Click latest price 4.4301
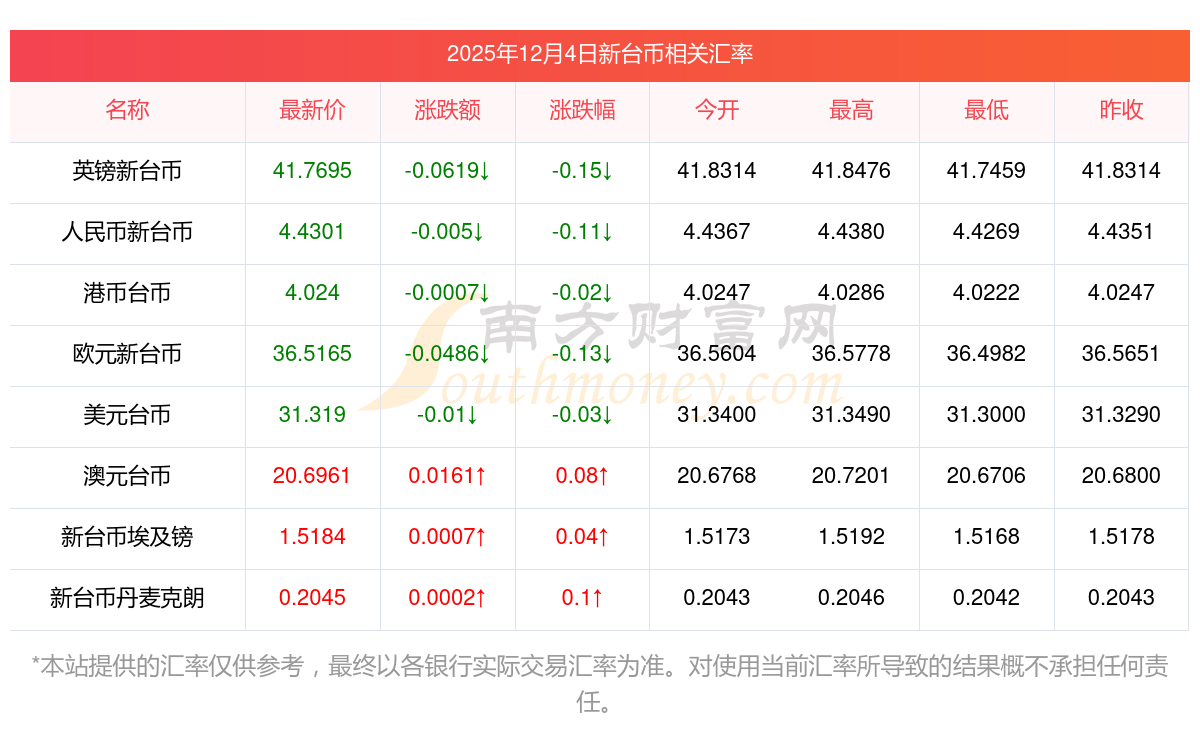1200x733 pixels. click(312, 232)
